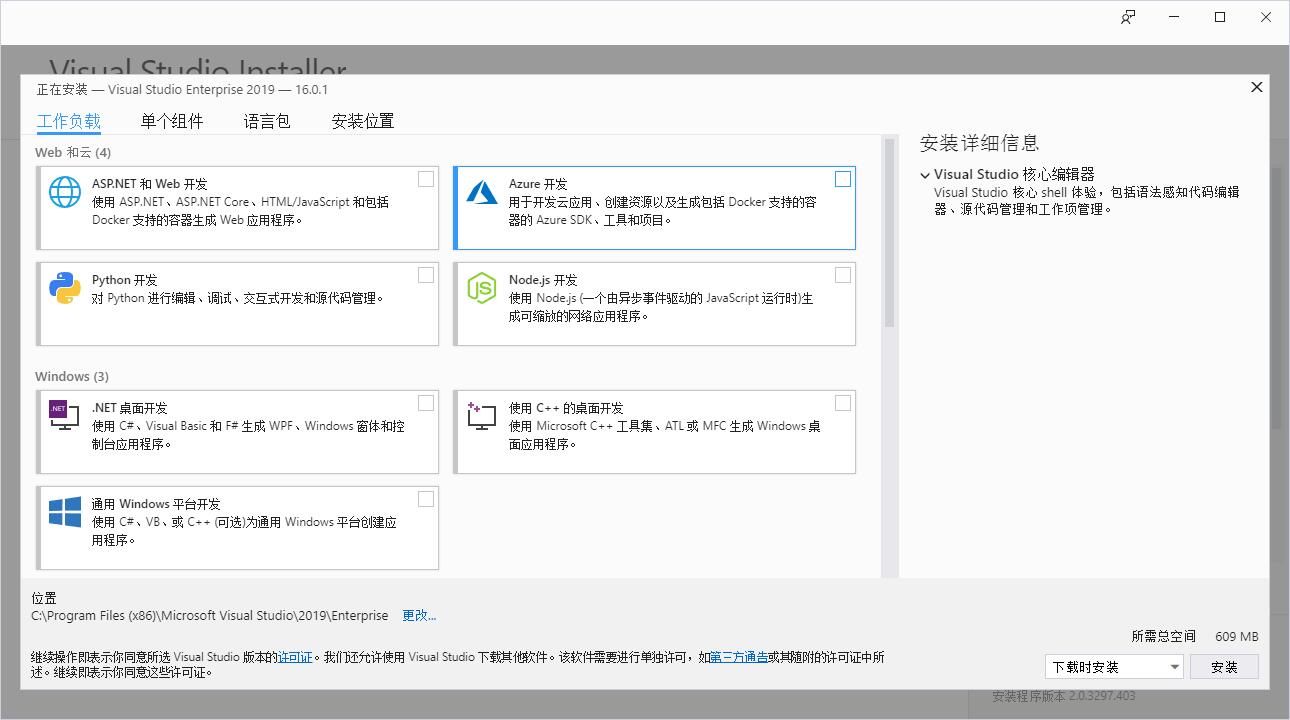Collapse the Visual Studio 核心编辑器 section
This screenshot has height=720, width=1290.
click(x=925, y=175)
